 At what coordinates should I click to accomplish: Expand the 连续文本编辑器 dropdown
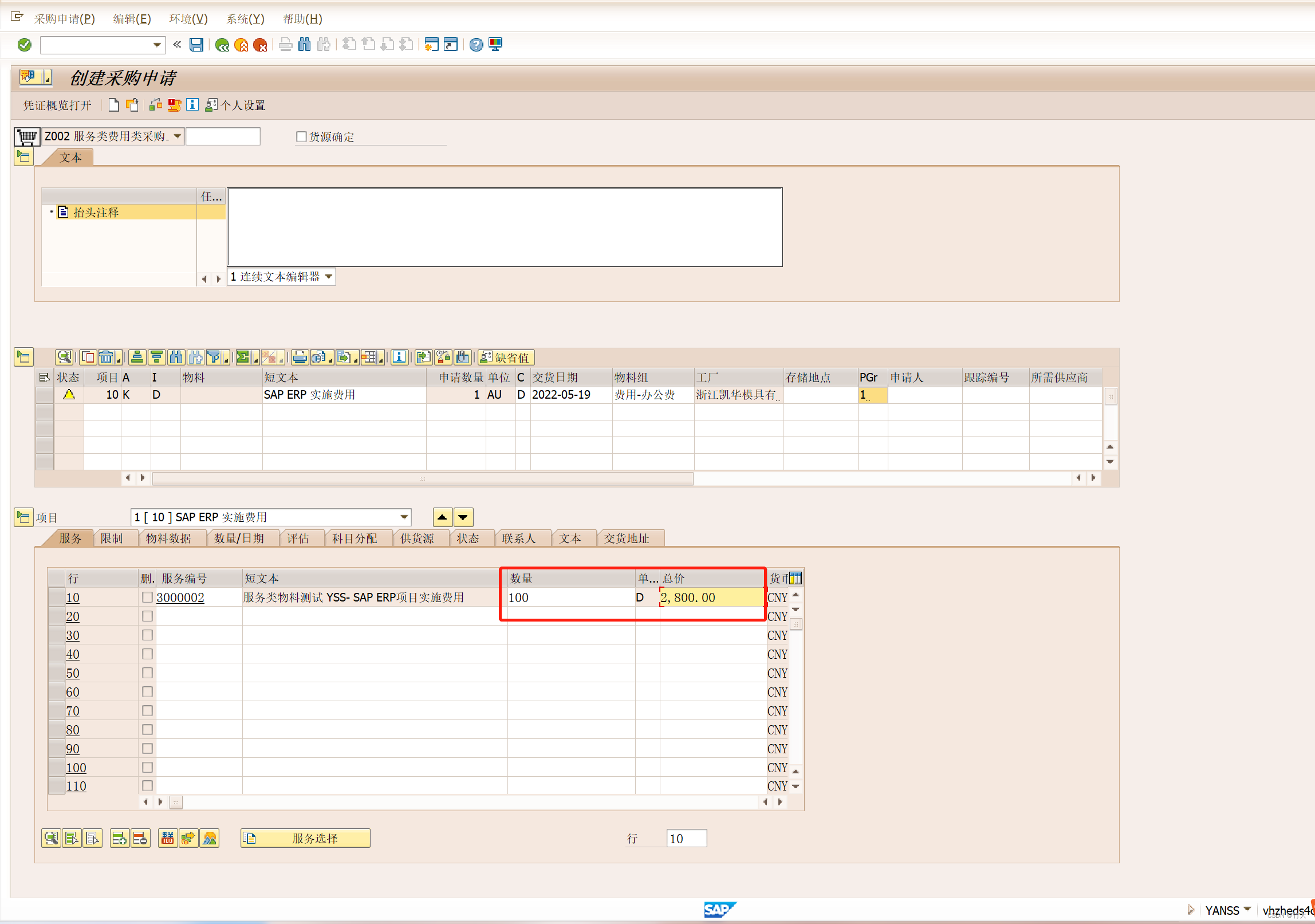329,277
